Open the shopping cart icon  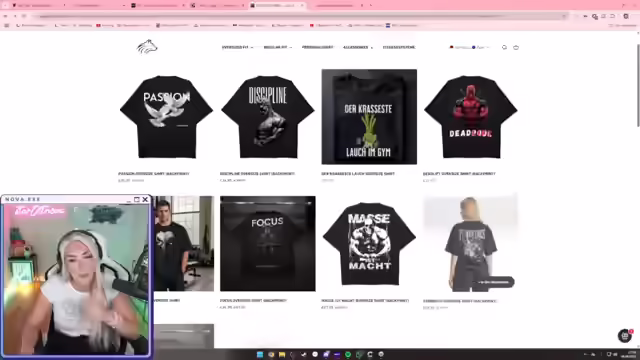[516, 47]
